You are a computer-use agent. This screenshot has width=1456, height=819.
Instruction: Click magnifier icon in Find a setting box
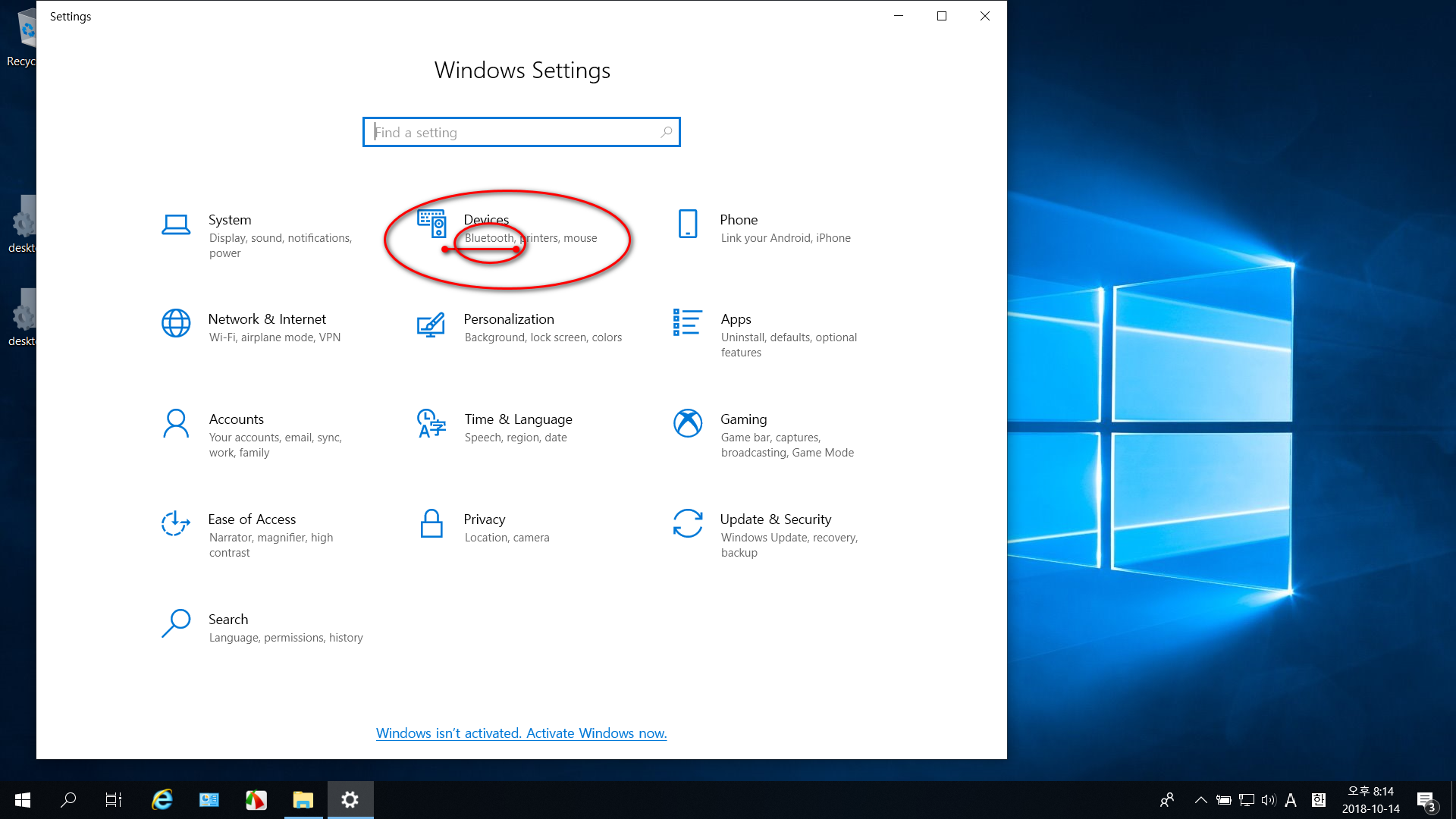click(666, 132)
